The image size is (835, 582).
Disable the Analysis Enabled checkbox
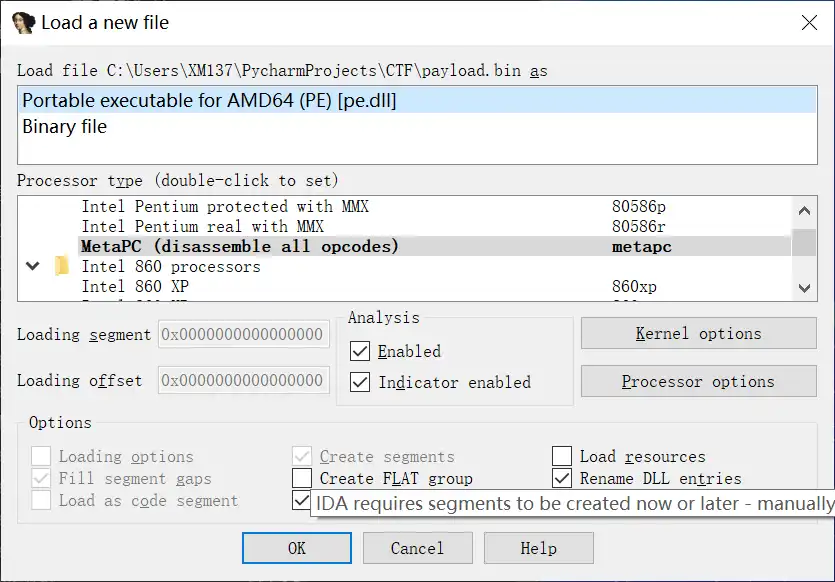(x=360, y=352)
